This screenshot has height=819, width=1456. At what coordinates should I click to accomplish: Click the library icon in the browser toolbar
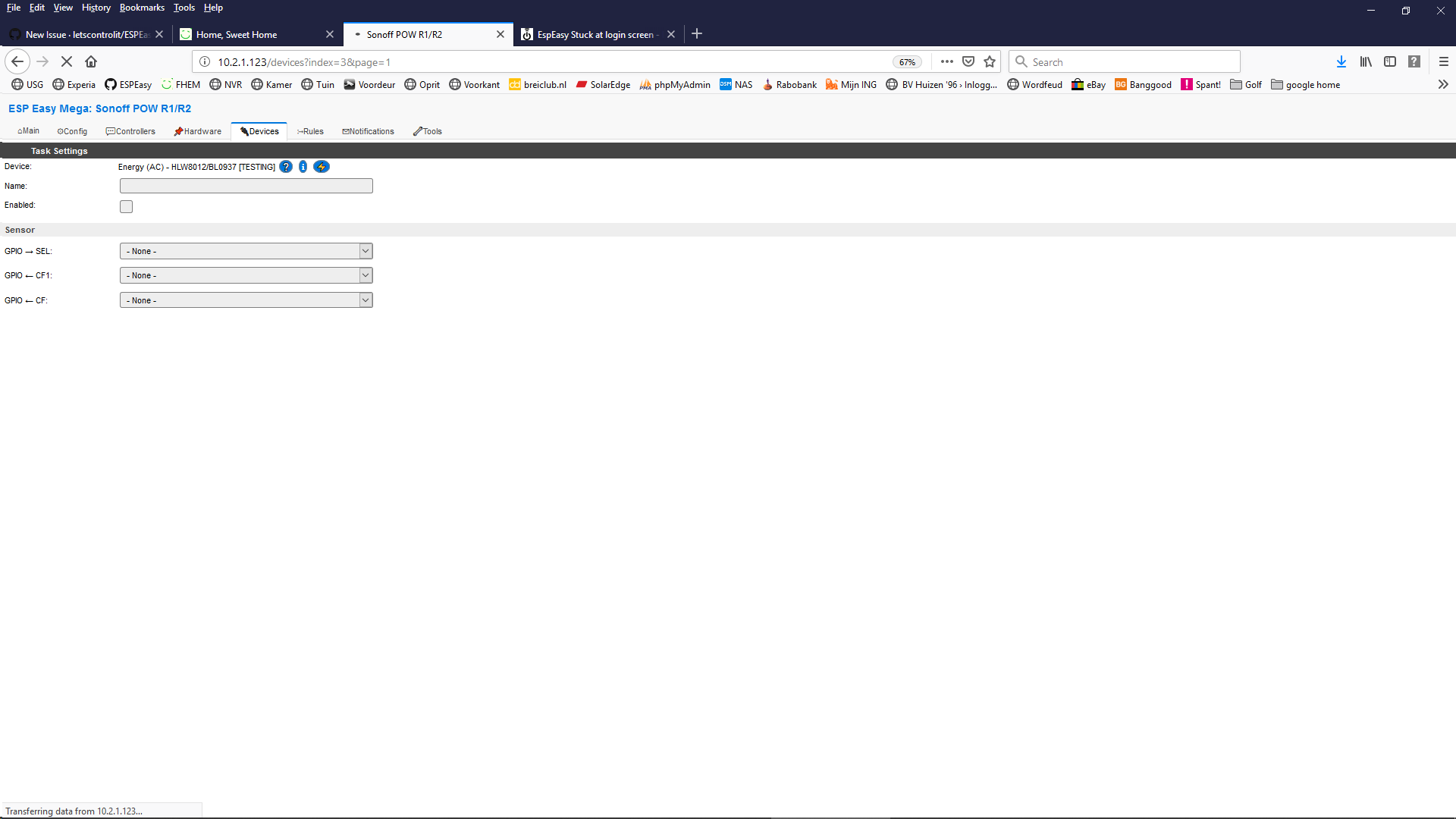(x=1366, y=61)
